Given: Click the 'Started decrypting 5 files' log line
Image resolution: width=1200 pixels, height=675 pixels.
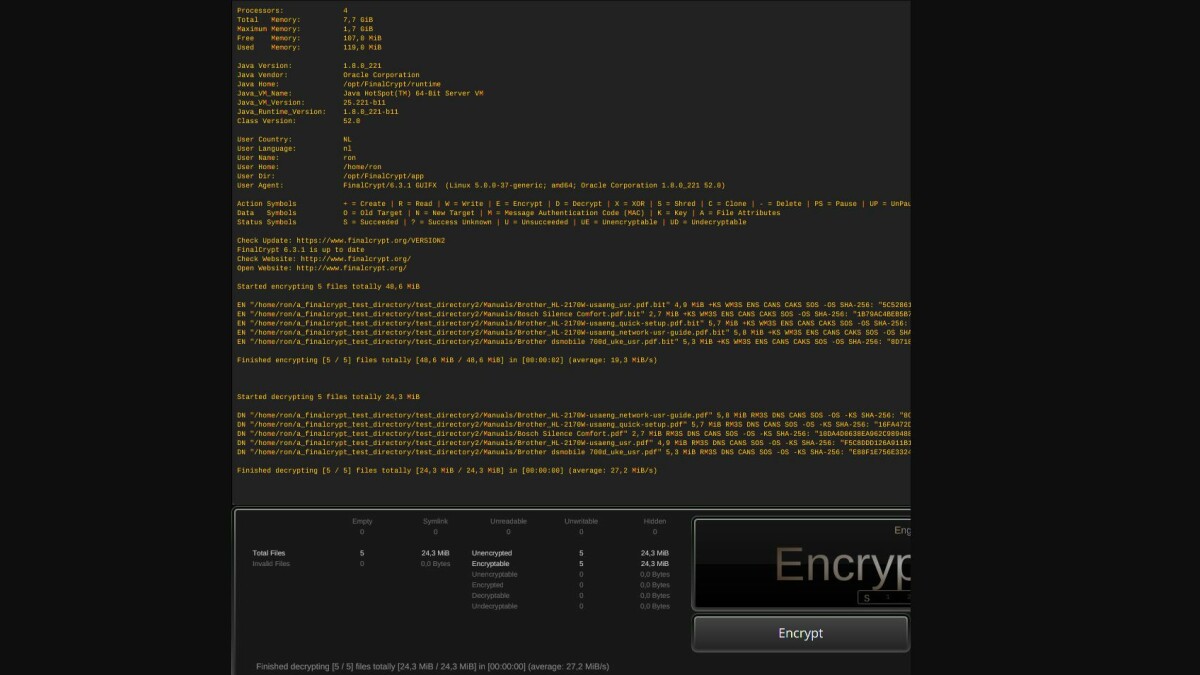Looking at the screenshot, I should click(328, 397).
